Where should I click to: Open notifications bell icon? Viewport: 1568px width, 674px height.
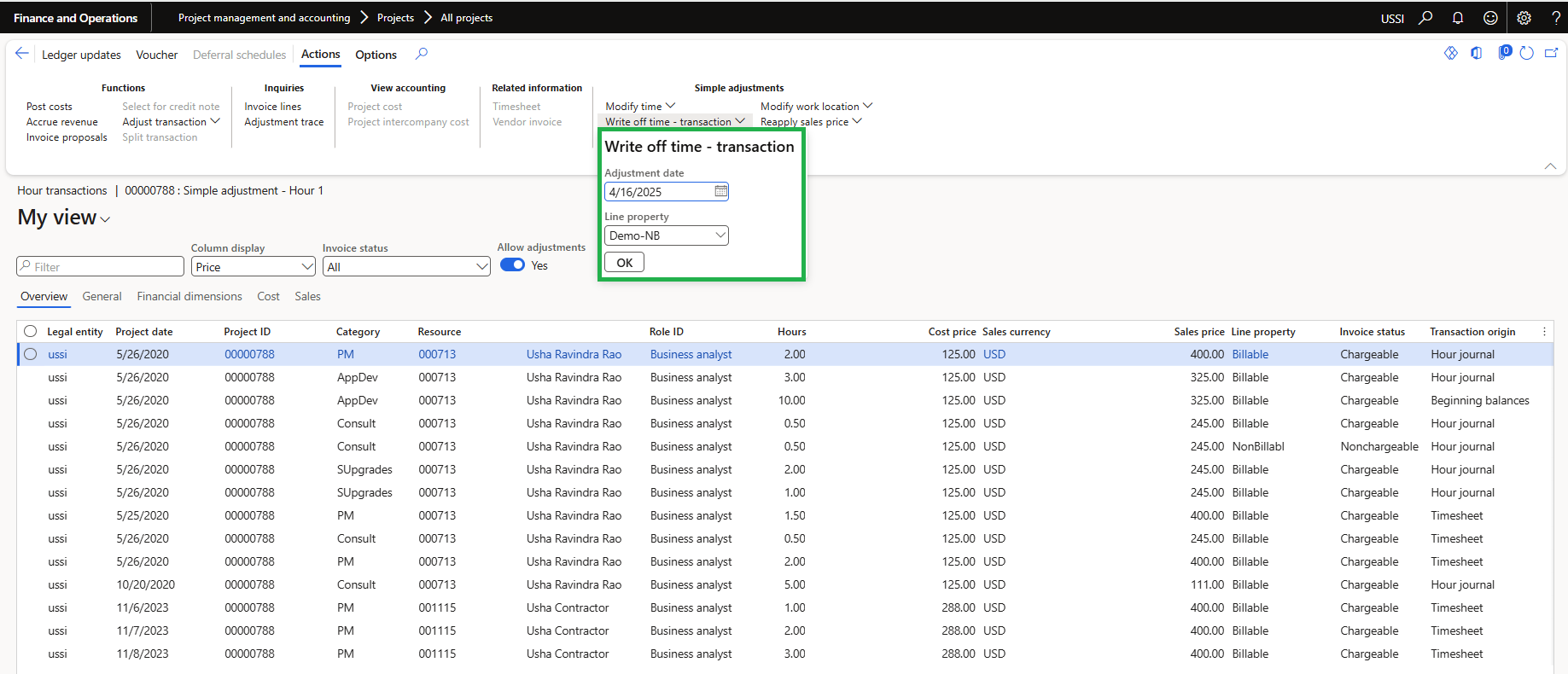(1458, 18)
